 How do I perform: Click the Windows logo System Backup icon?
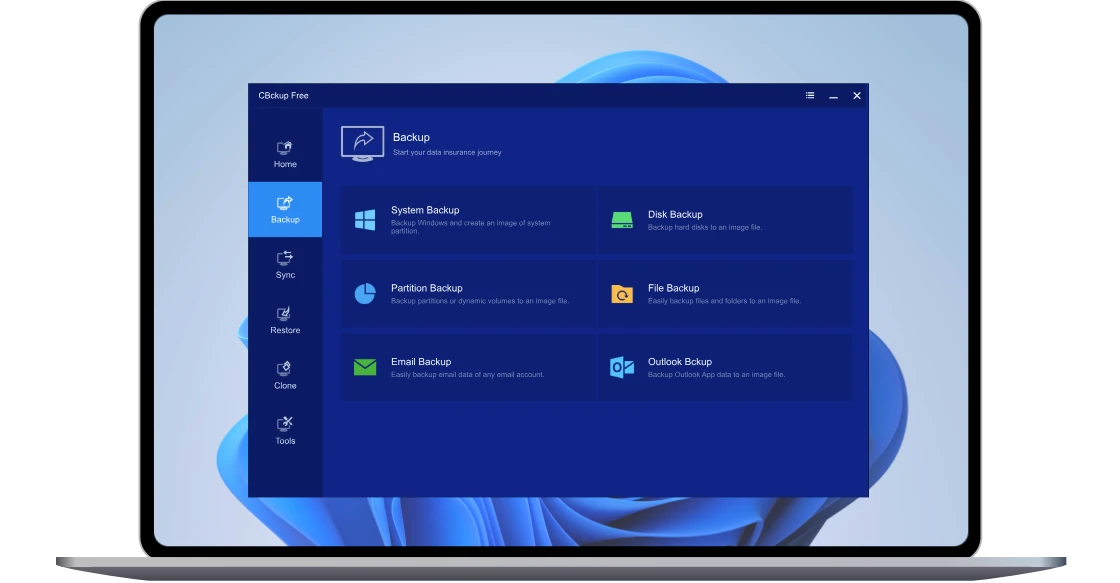click(x=365, y=220)
